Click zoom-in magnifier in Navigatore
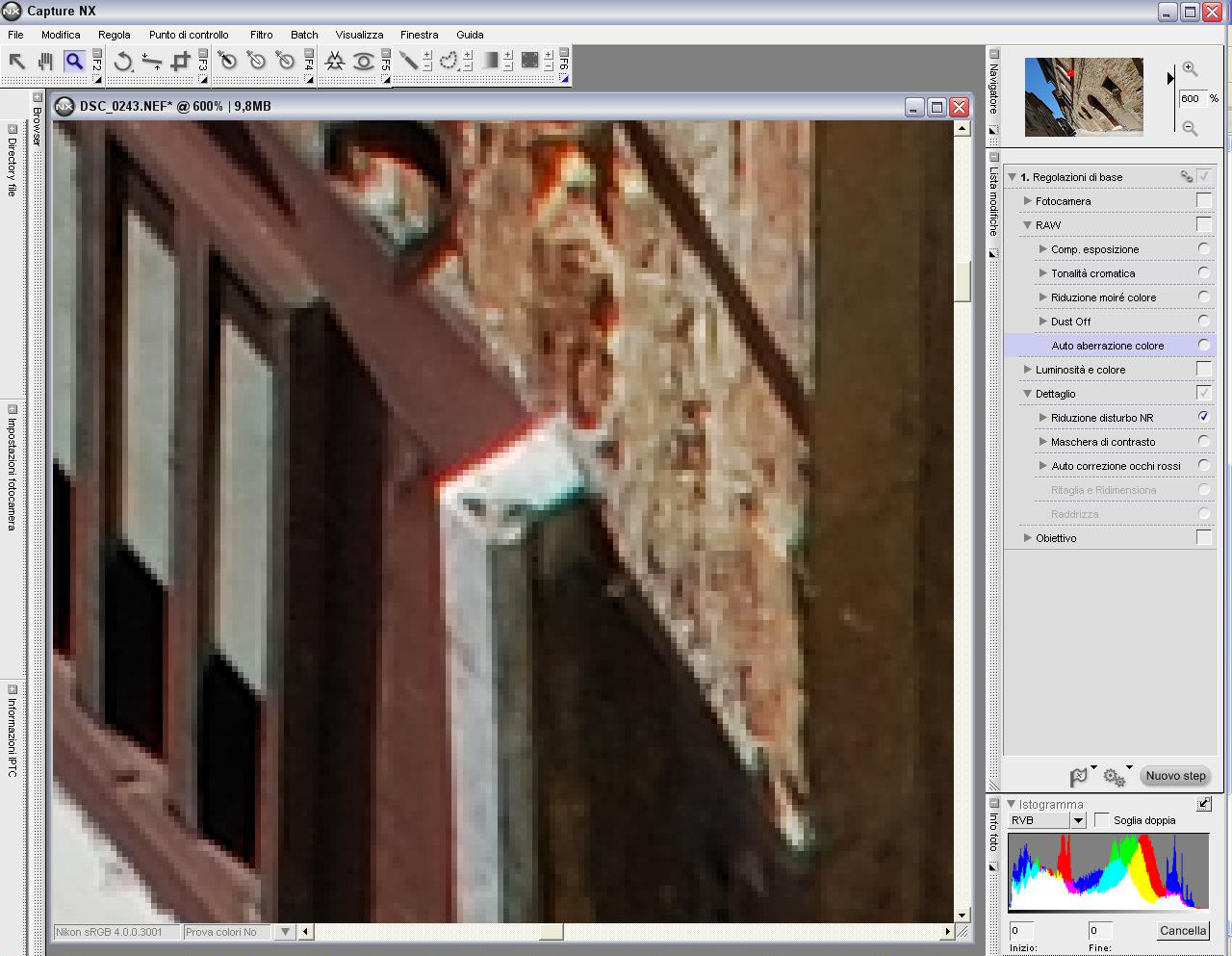 (x=1191, y=69)
